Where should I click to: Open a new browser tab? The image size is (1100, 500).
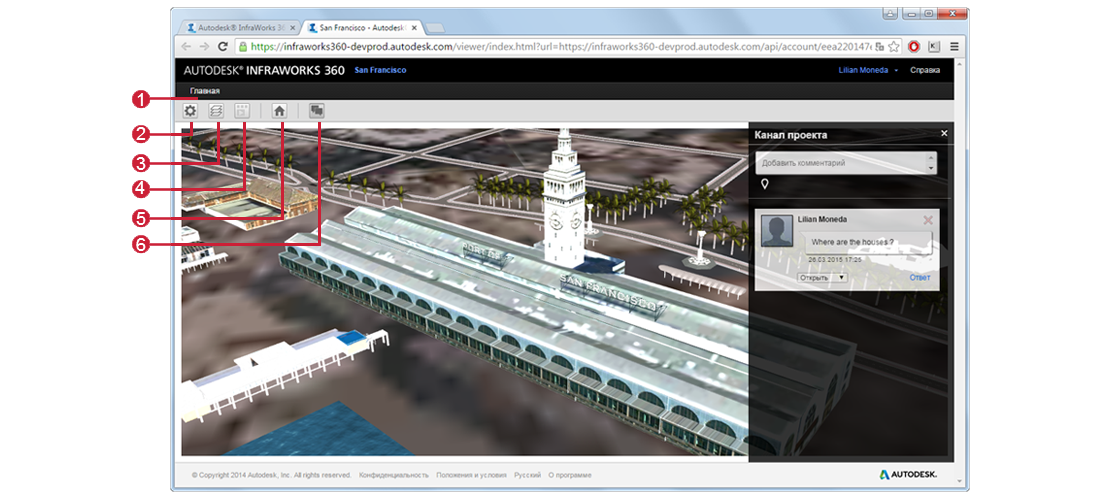436,28
